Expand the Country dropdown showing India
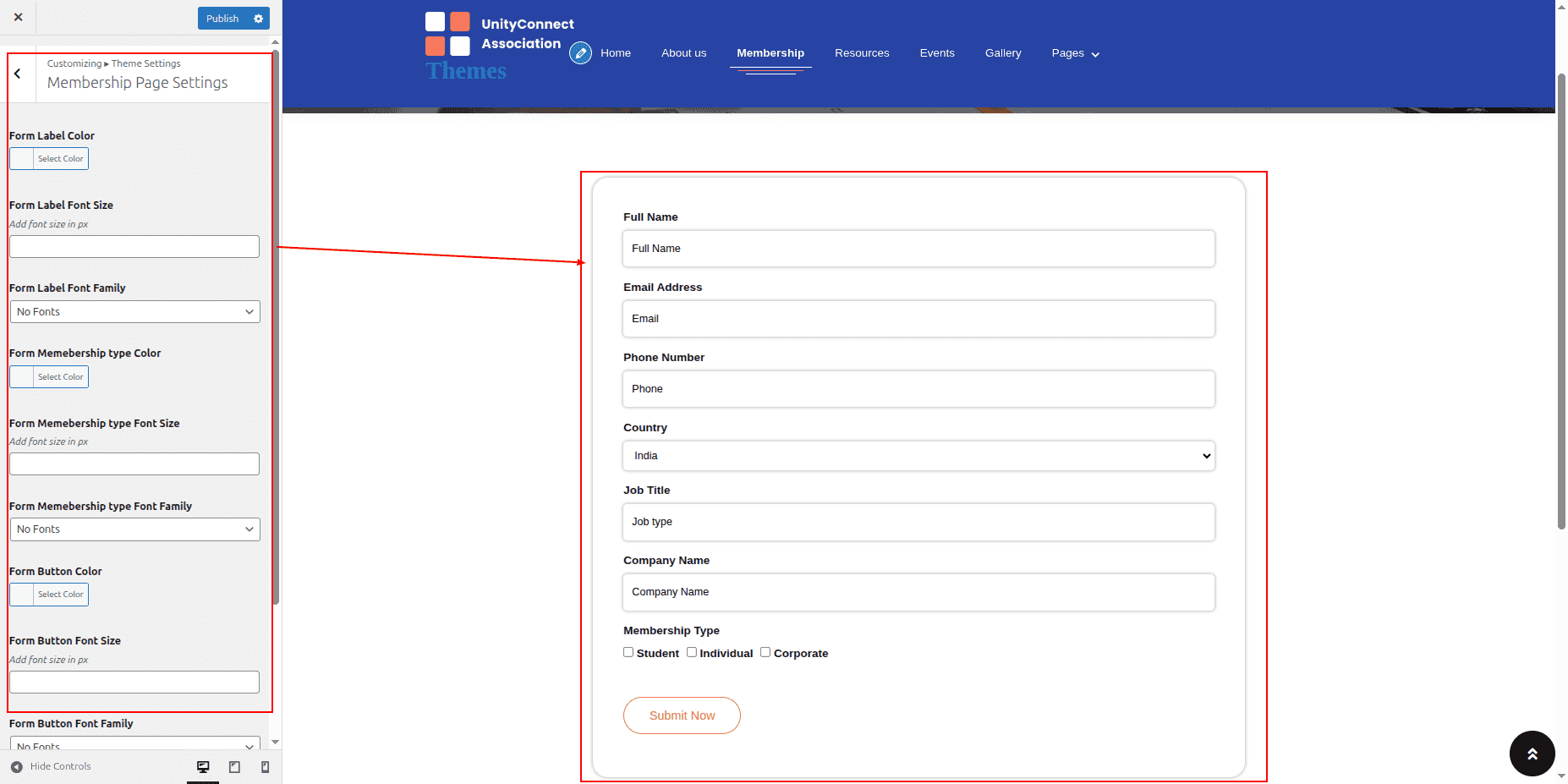This screenshot has width=1568, height=784. coord(918,456)
